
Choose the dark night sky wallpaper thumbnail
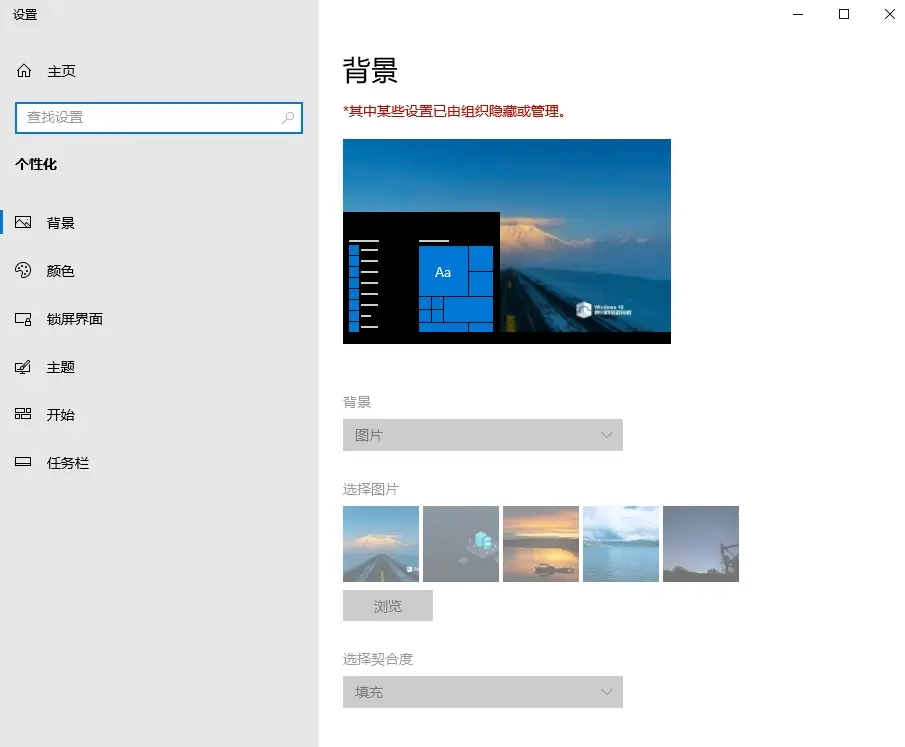pyautogui.click(x=700, y=544)
